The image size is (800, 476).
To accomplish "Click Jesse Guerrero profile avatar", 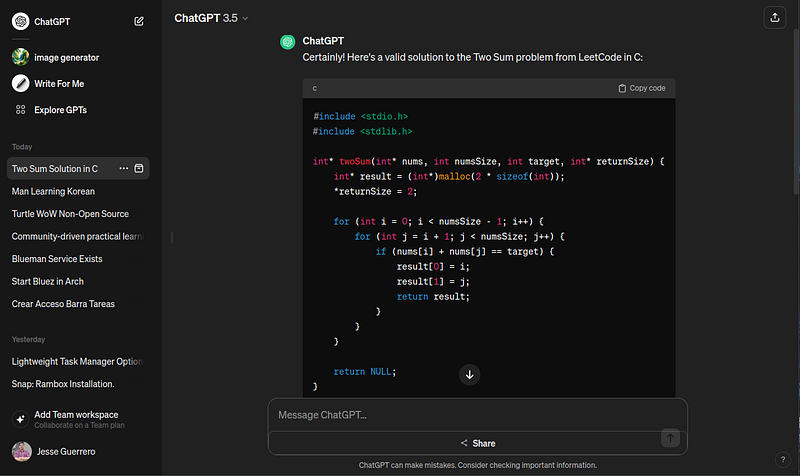I will (x=21, y=452).
